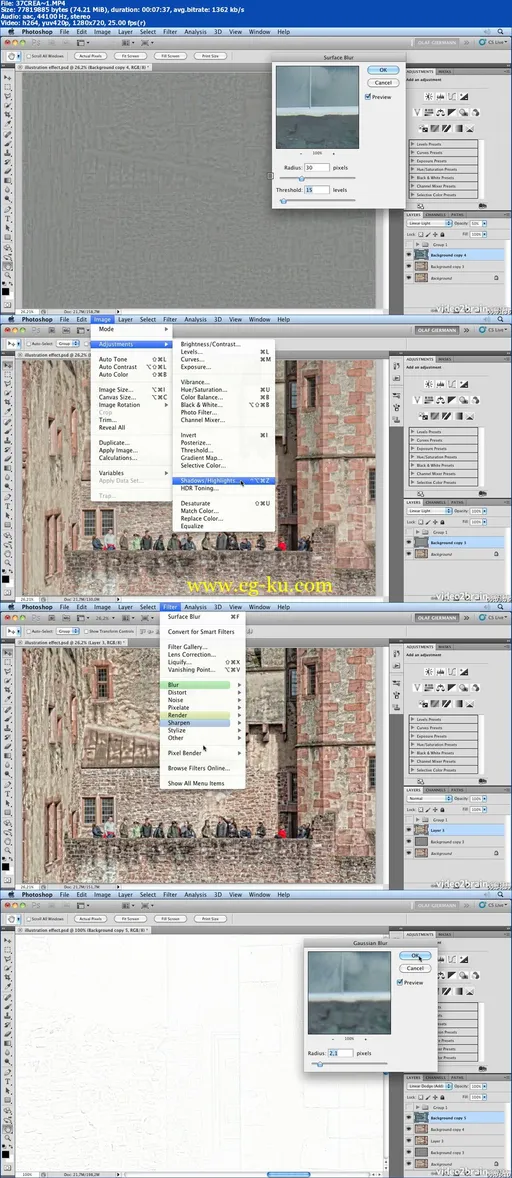
Task: Select the Move tool in the Surface Blur frame
Action: pyautogui.click(x=8, y=78)
